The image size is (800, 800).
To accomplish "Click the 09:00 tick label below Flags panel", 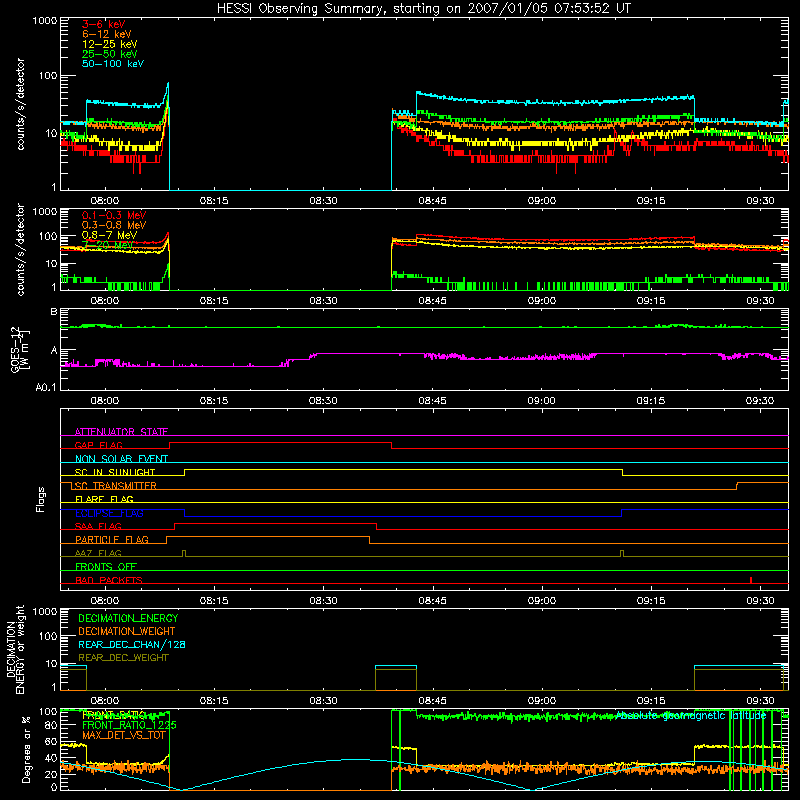I will click(541, 601).
